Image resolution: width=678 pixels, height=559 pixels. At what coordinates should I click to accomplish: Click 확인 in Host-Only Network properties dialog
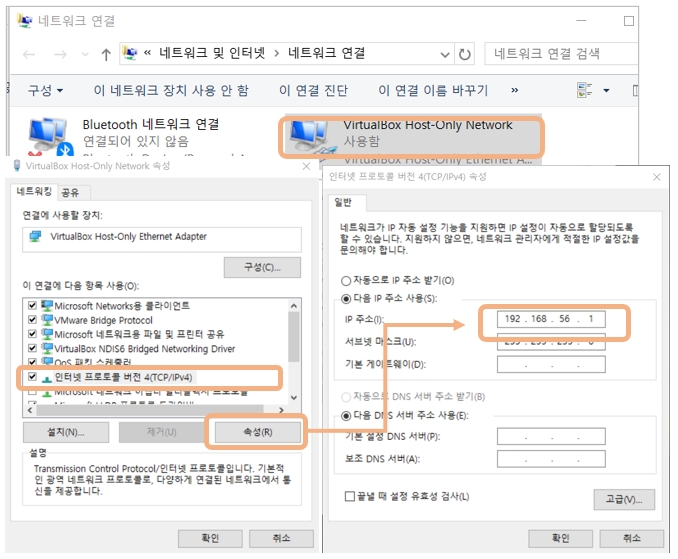click(210, 538)
